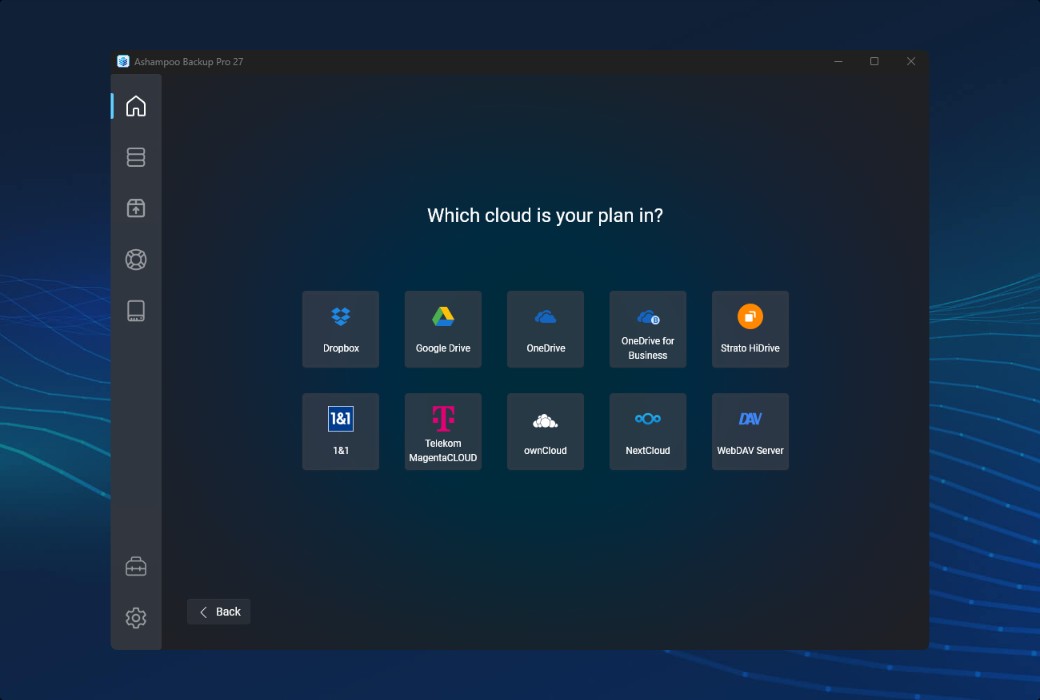Image resolution: width=1040 pixels, height=700 pixels.
Task: Select Google Drive as the cloud
Action: (443, 329)
